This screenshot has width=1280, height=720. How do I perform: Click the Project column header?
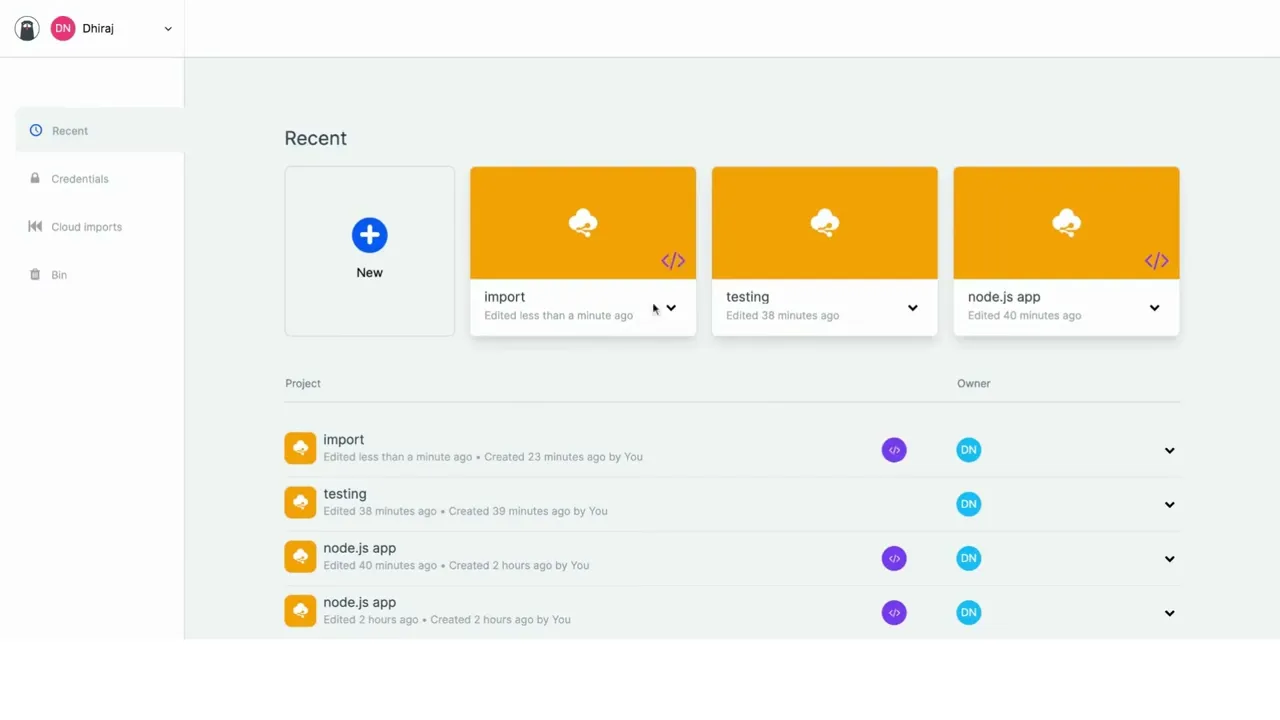pyautogui.click(x=303, y=383)
